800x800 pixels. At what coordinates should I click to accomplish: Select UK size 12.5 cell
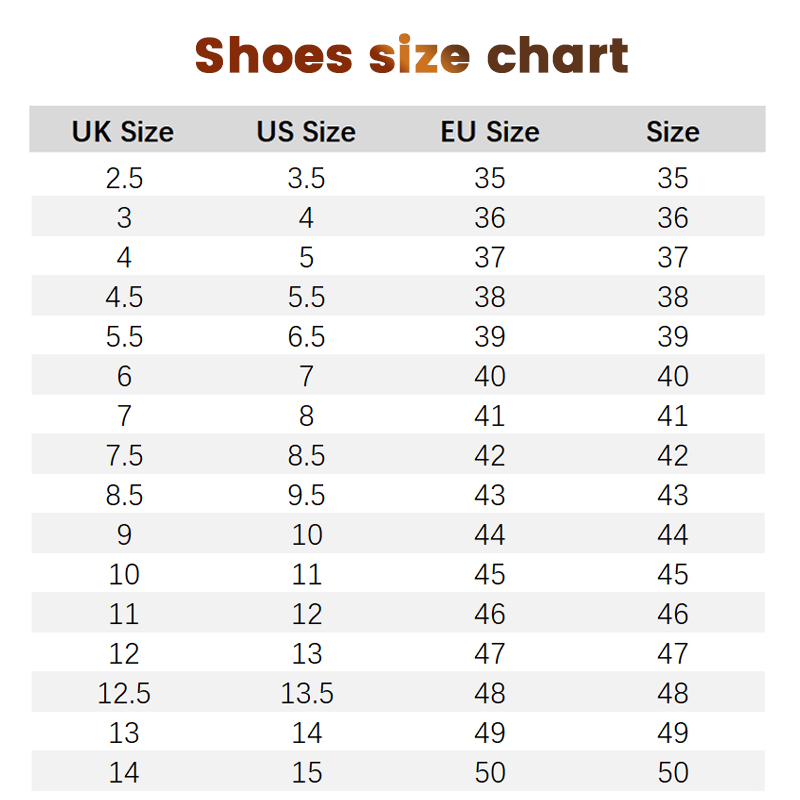[124, 693]
